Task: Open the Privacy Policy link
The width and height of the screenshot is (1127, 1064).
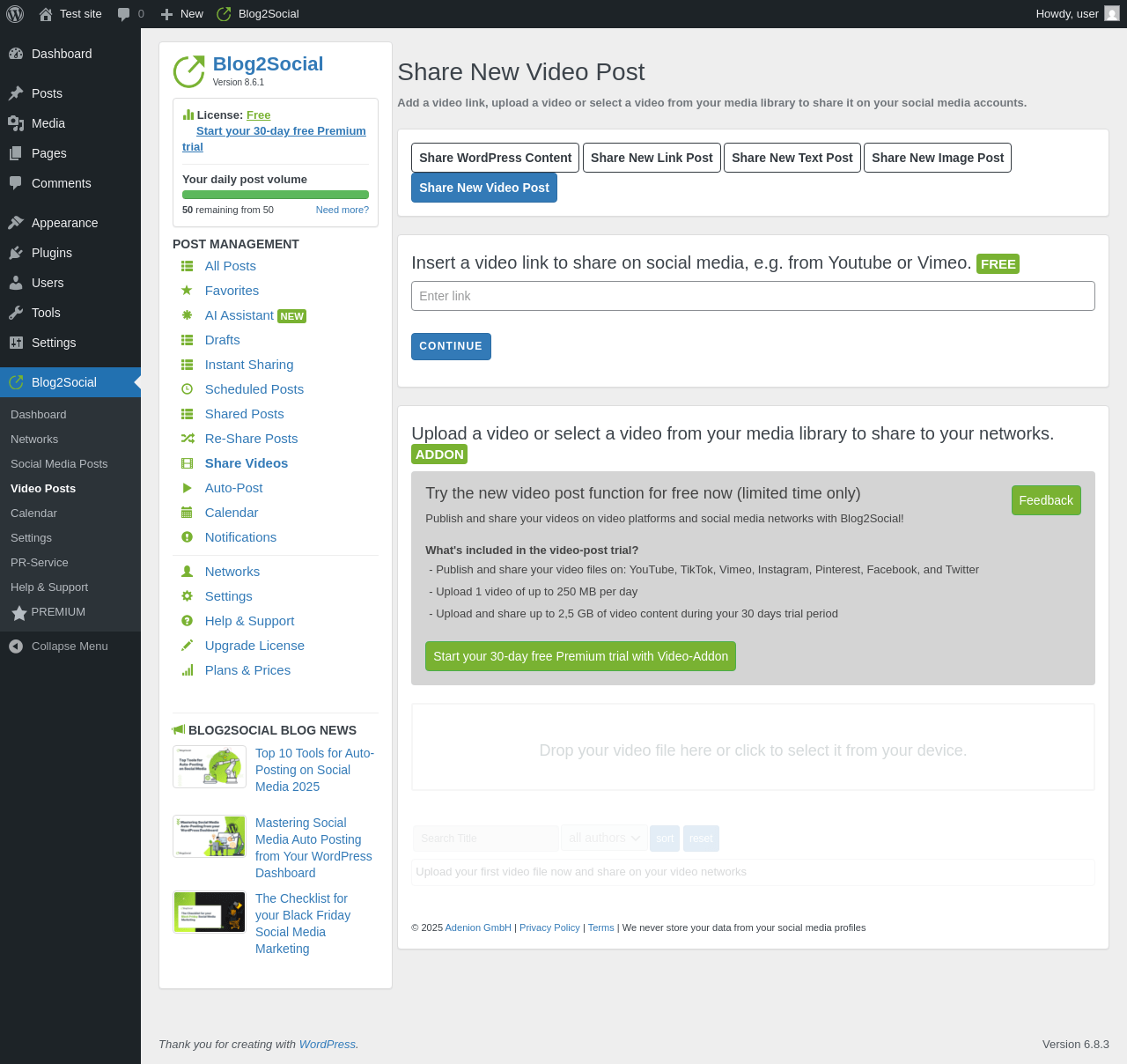Action: click(x=549, y=927)
